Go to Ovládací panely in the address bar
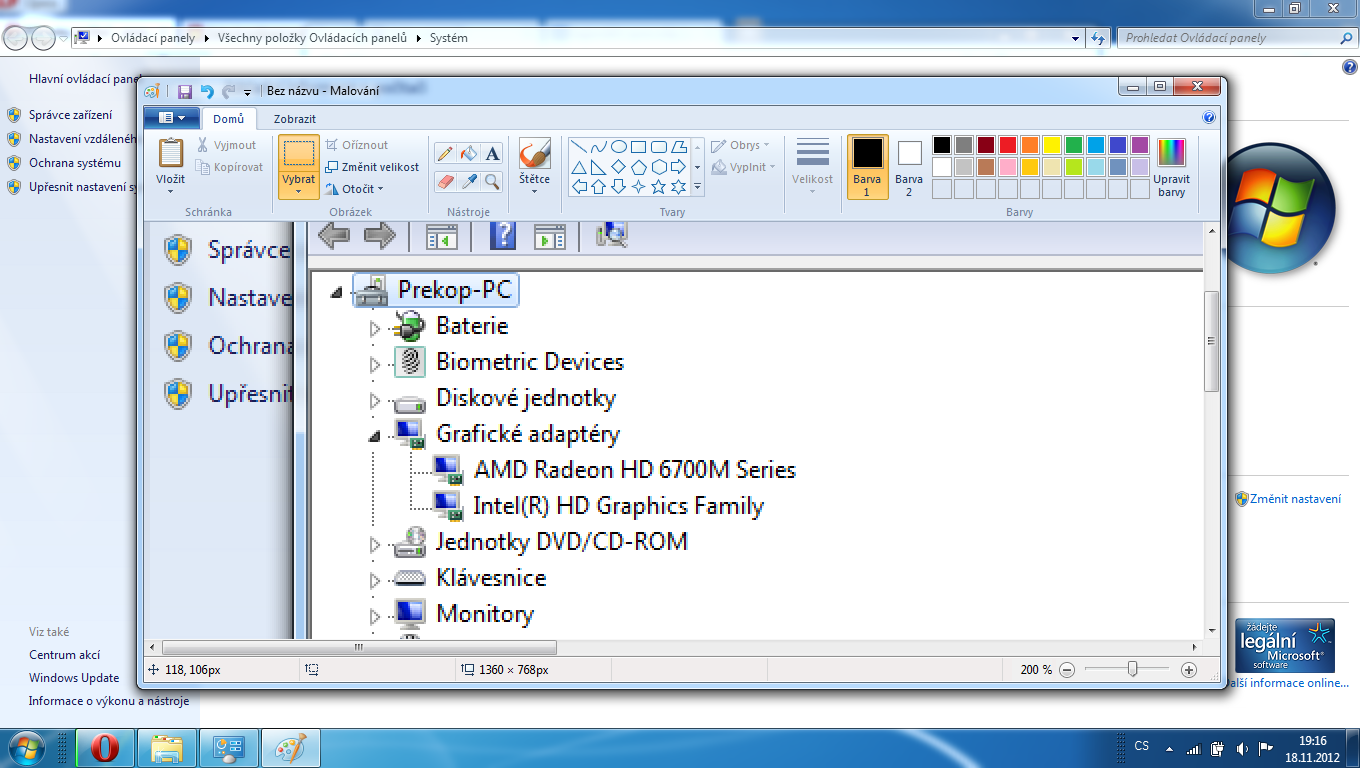This screenshot has height=768, width=1360. pos(154,38)
